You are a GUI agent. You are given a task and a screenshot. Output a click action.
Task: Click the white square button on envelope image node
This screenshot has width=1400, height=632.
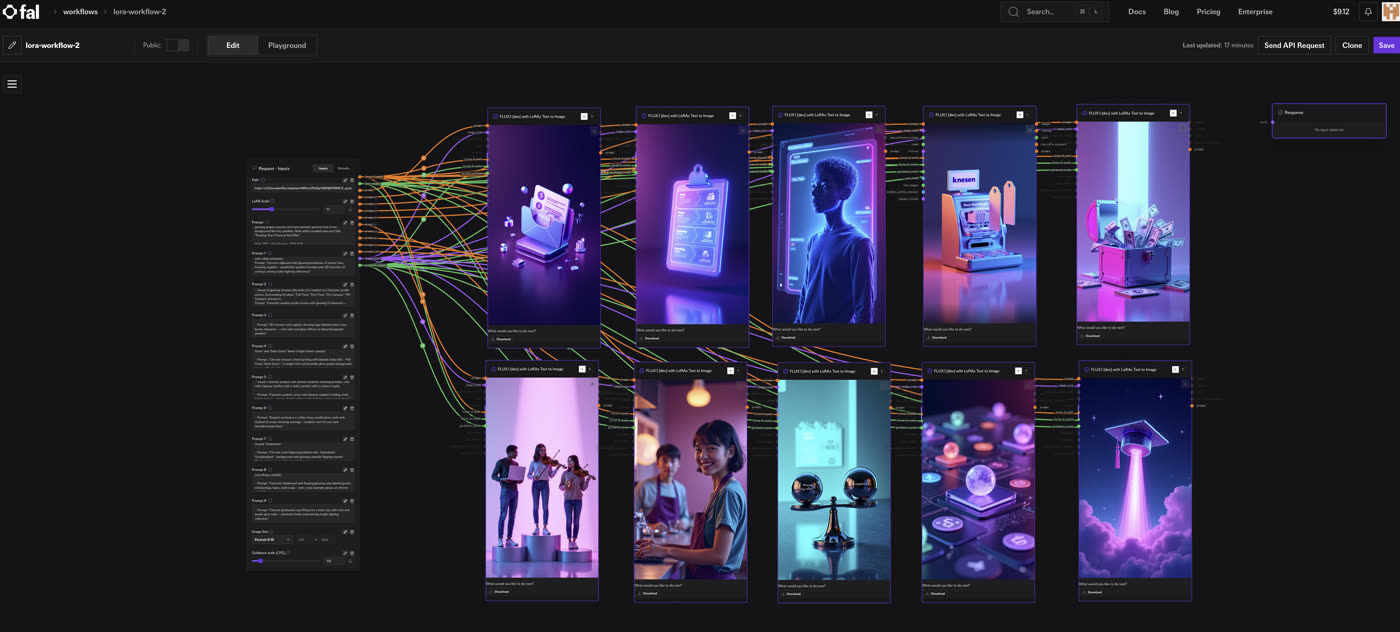click(x=584, y=116)
